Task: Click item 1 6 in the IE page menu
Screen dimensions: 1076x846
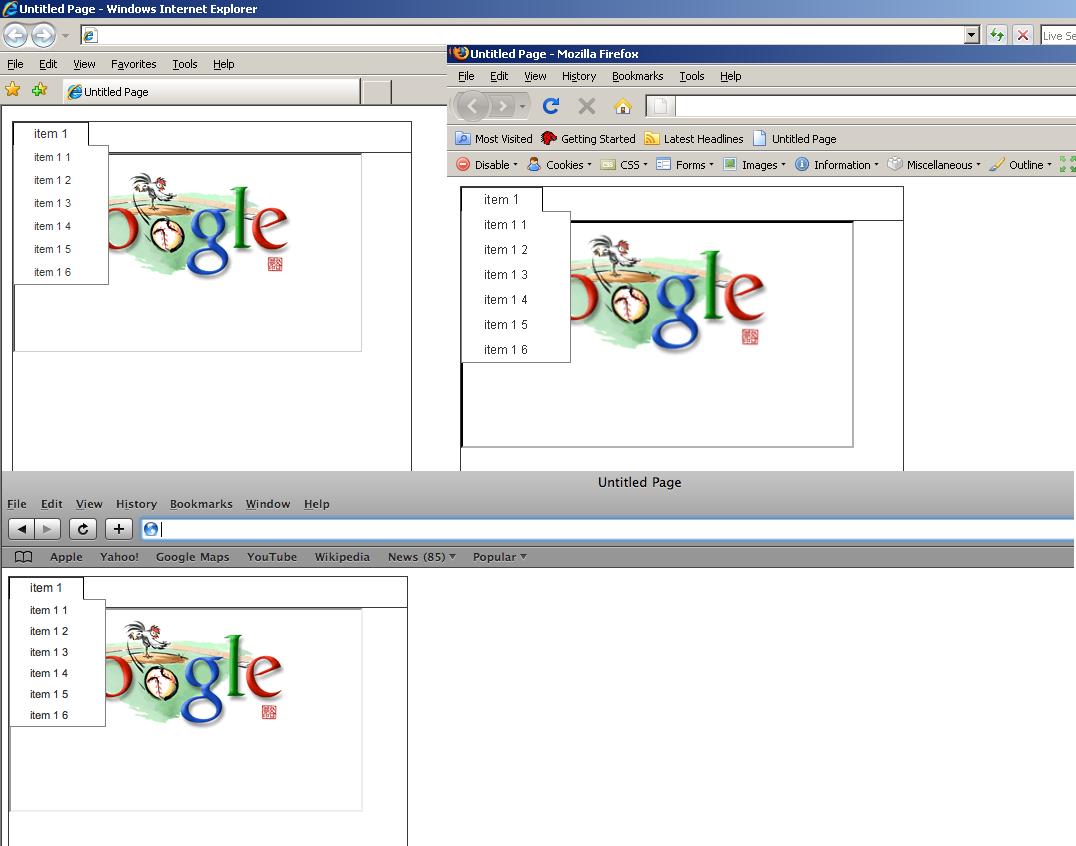Action: point(52,272)
